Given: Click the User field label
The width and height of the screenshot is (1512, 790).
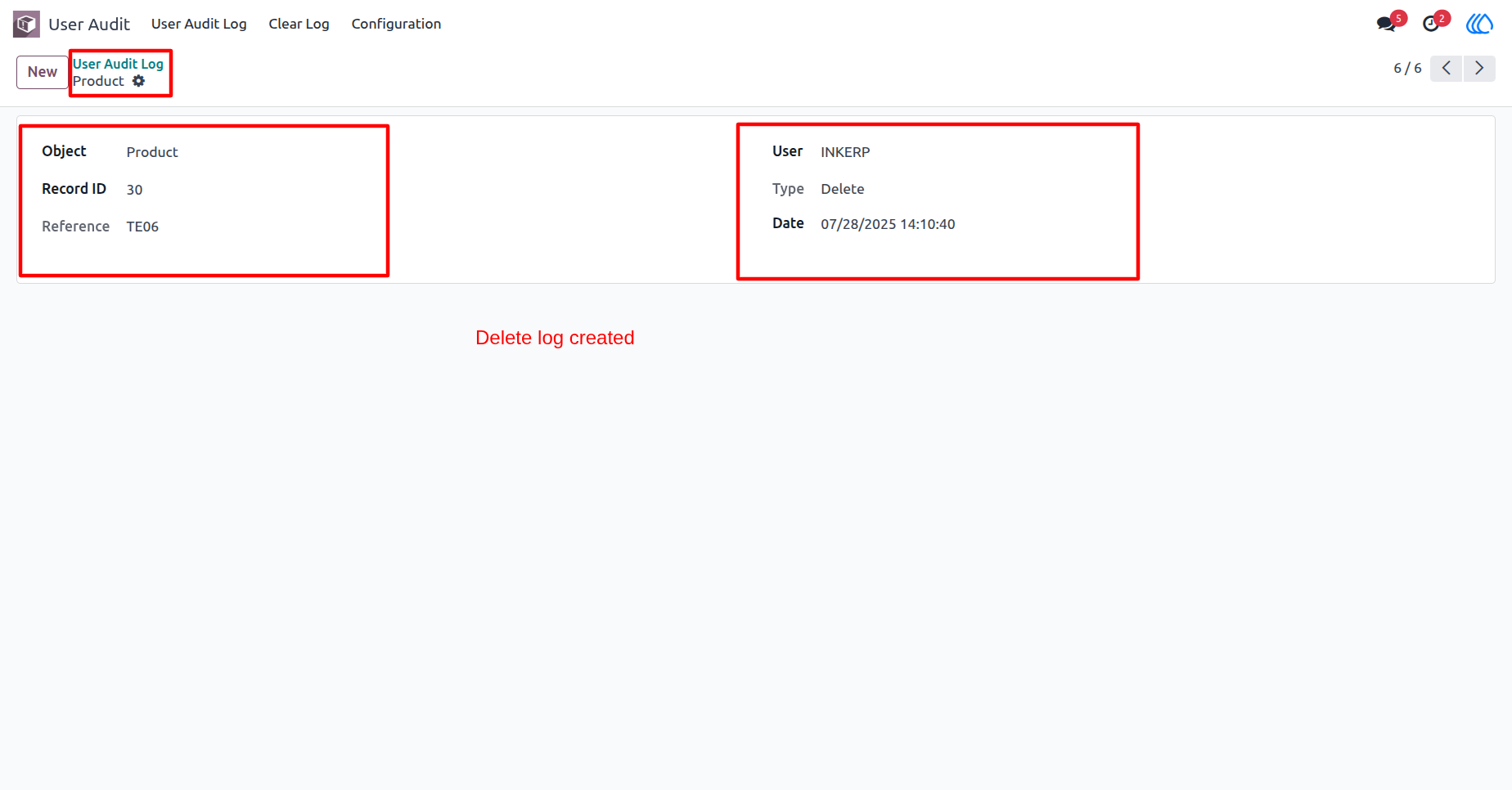Looking at the screenshot, I should (787, 151).
